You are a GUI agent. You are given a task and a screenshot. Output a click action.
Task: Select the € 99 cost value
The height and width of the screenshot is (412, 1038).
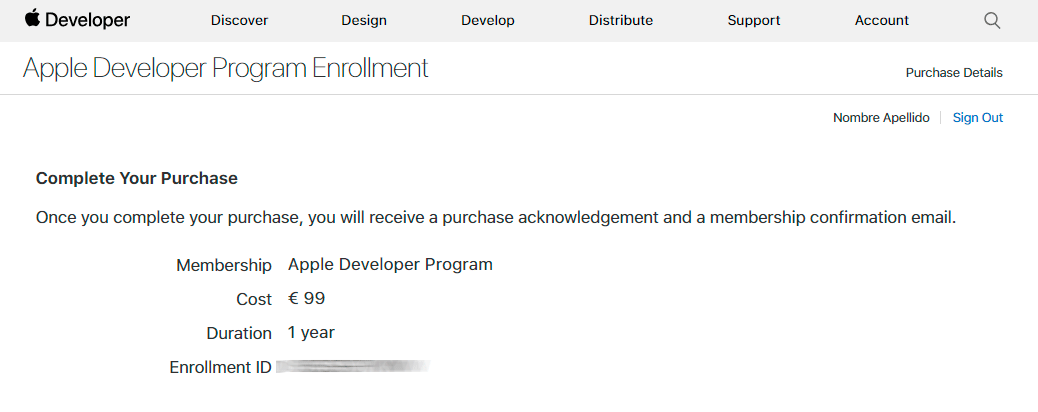tap(307, 299)
